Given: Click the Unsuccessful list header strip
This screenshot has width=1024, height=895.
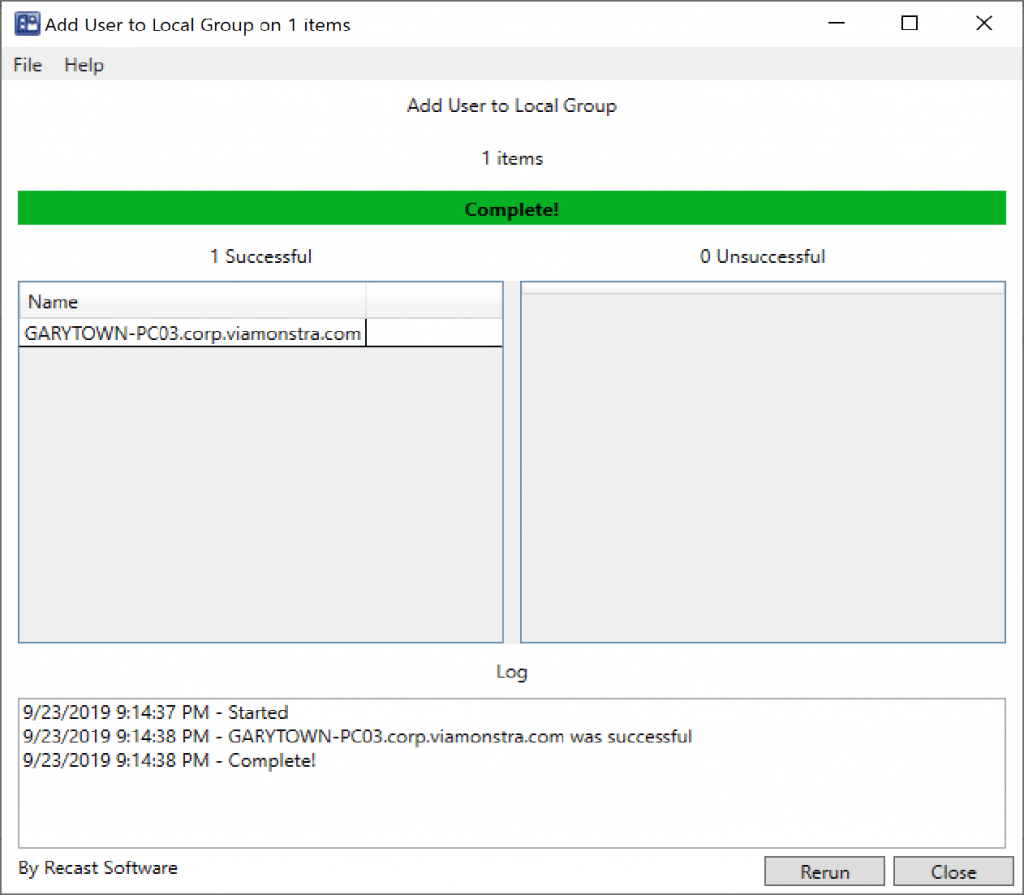Looking at the screenshot, I should click(x=762, y=288).
